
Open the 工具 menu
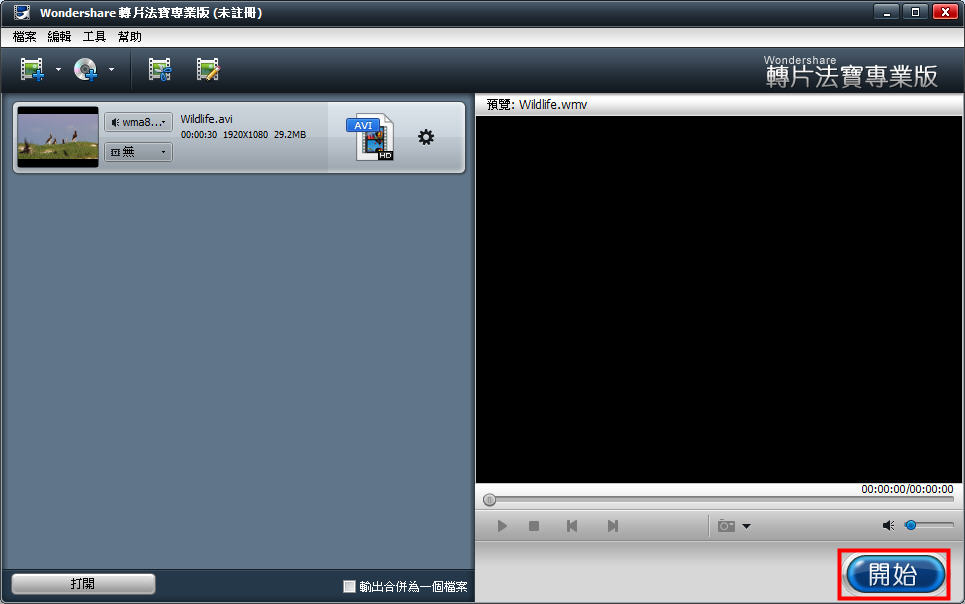[x=94, y=37]
